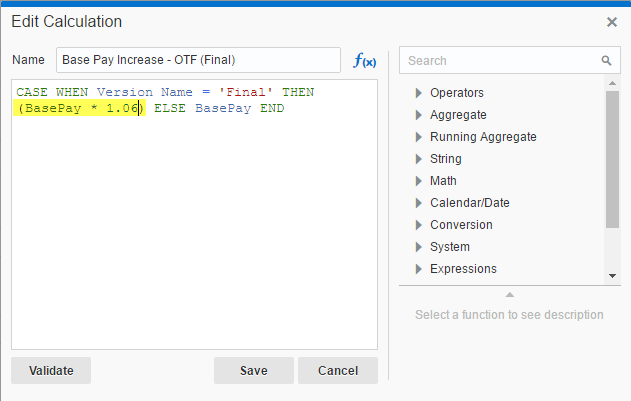The image size is (631, 401).
Task: Expand the Operators category arrow
Action: tap(419, 93)
